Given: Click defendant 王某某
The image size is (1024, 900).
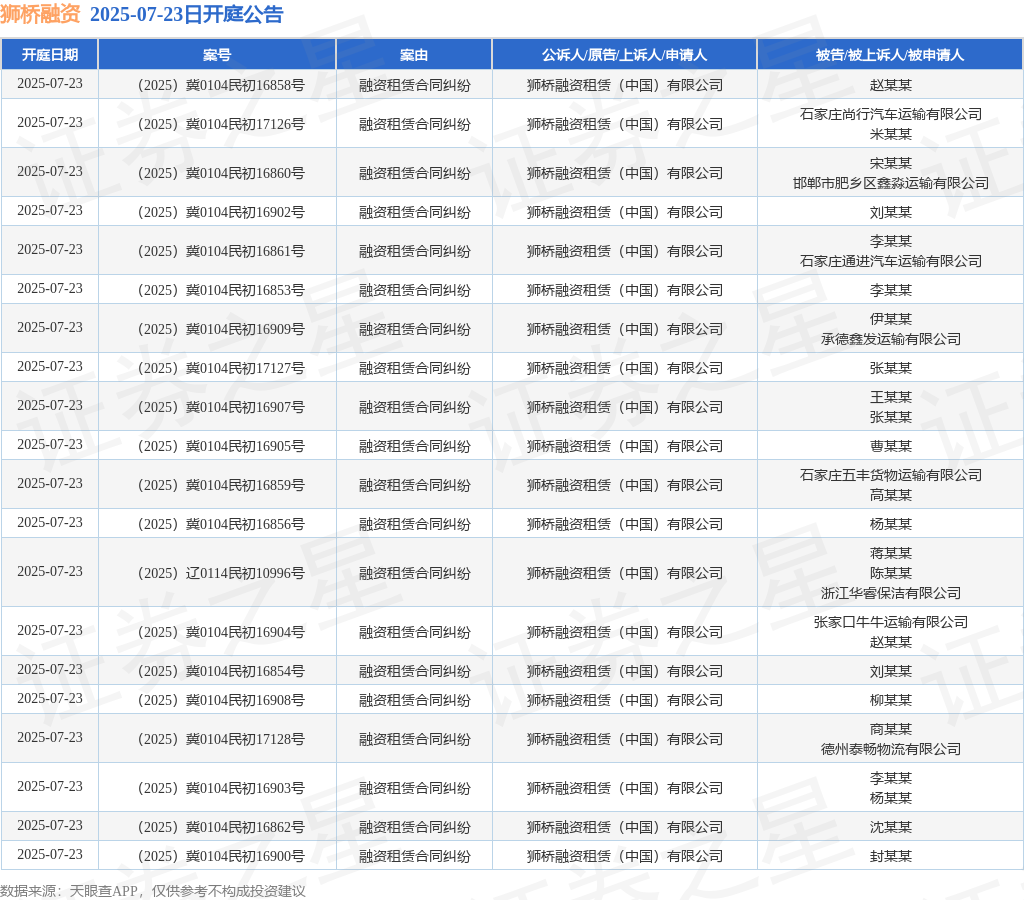Looking at the screenshot, I should 891,397.
